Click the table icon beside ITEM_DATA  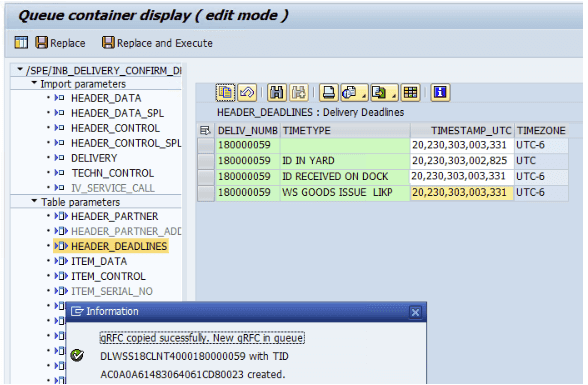coord(61,261)
